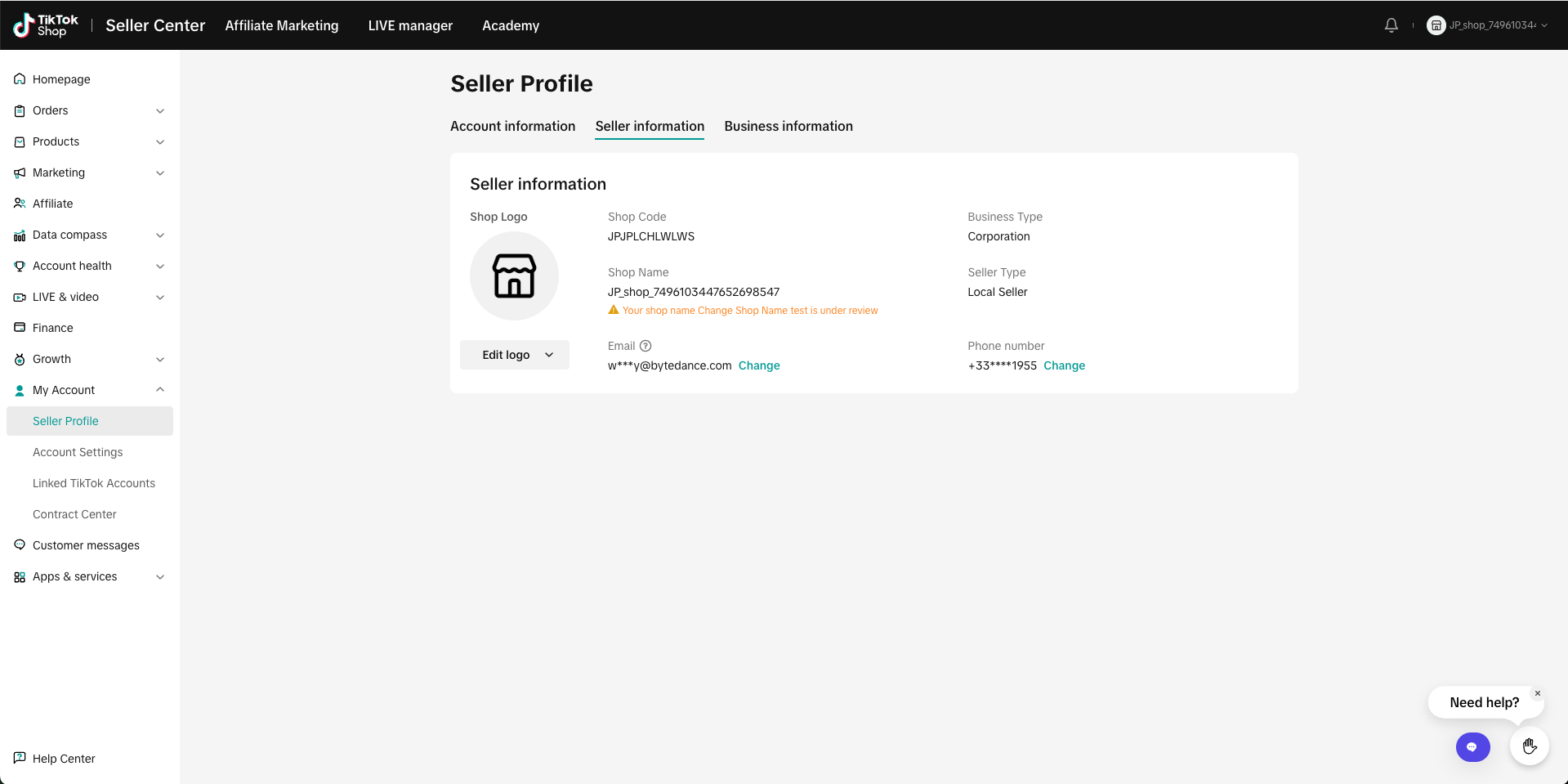Click the My Account person icon

tap(20, 390)
